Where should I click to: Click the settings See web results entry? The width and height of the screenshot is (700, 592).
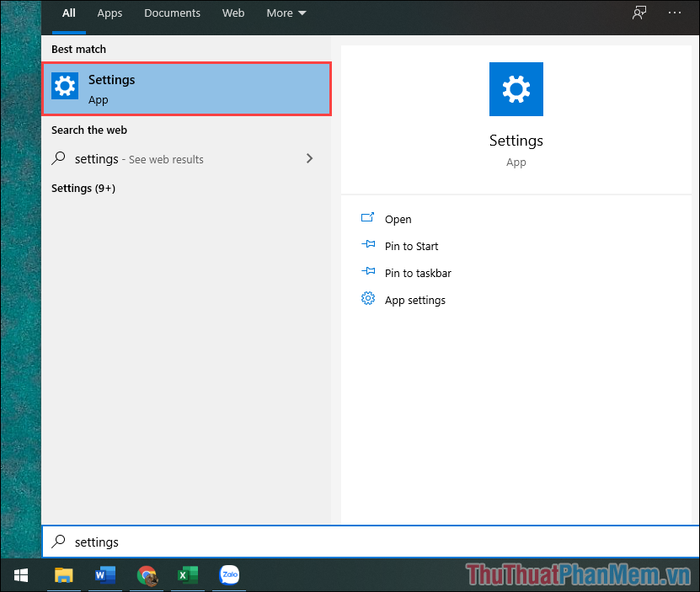coord(187,158)
